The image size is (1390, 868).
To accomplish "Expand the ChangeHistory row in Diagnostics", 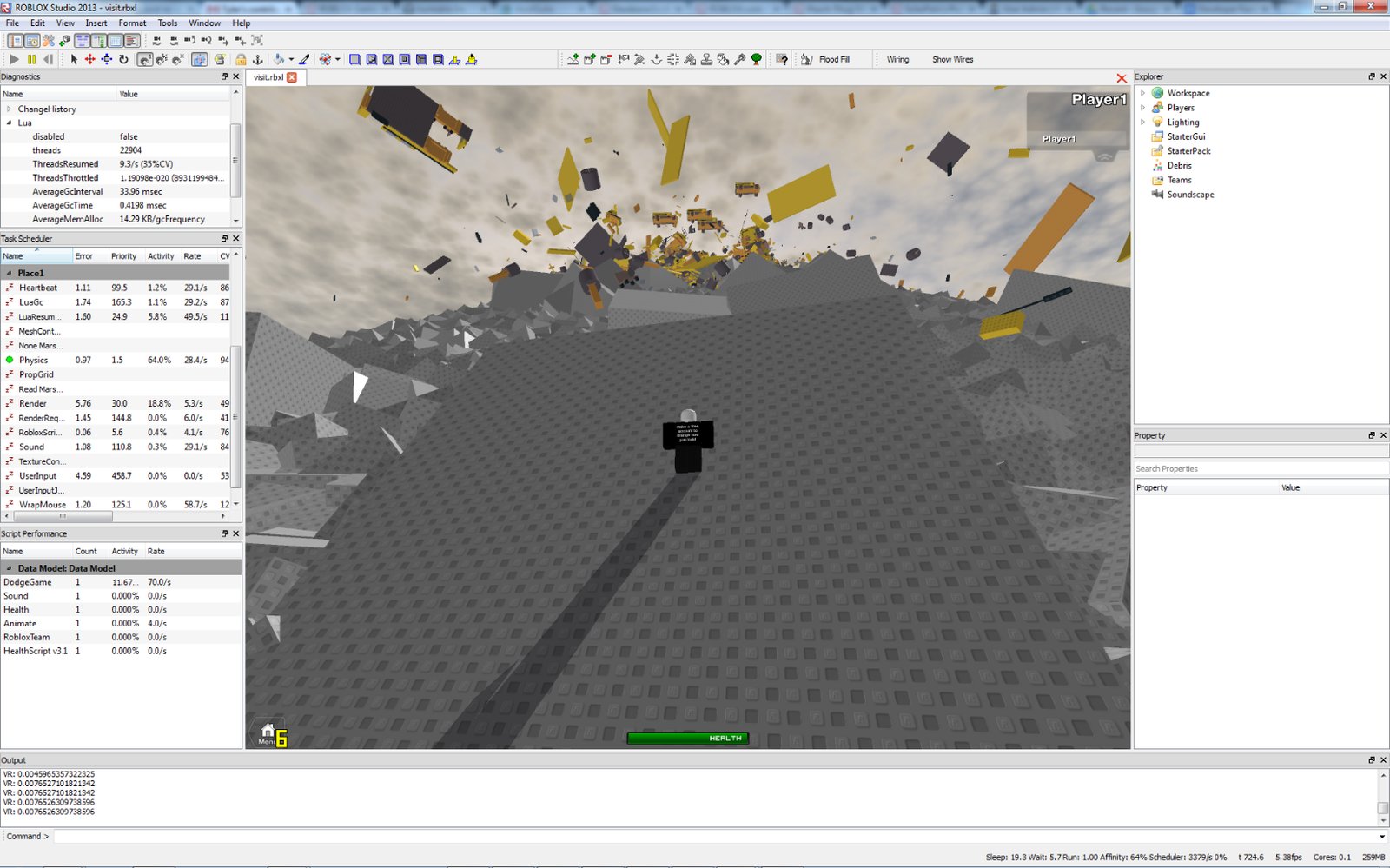I will point(10,109).
